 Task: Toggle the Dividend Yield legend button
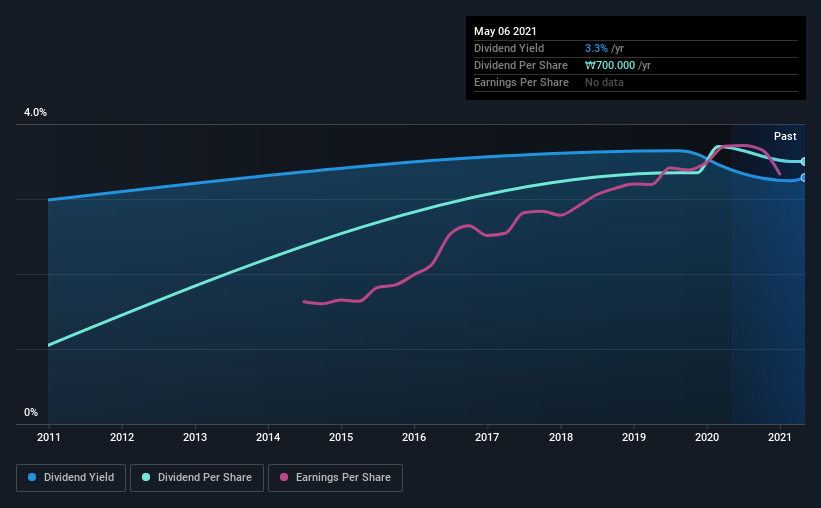[71, 478]
